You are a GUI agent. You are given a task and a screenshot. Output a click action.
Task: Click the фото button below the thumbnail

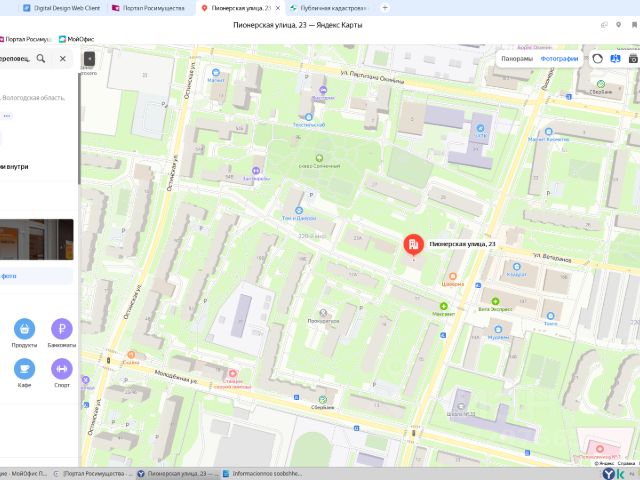pyautogui.click(x=37, y=276)
